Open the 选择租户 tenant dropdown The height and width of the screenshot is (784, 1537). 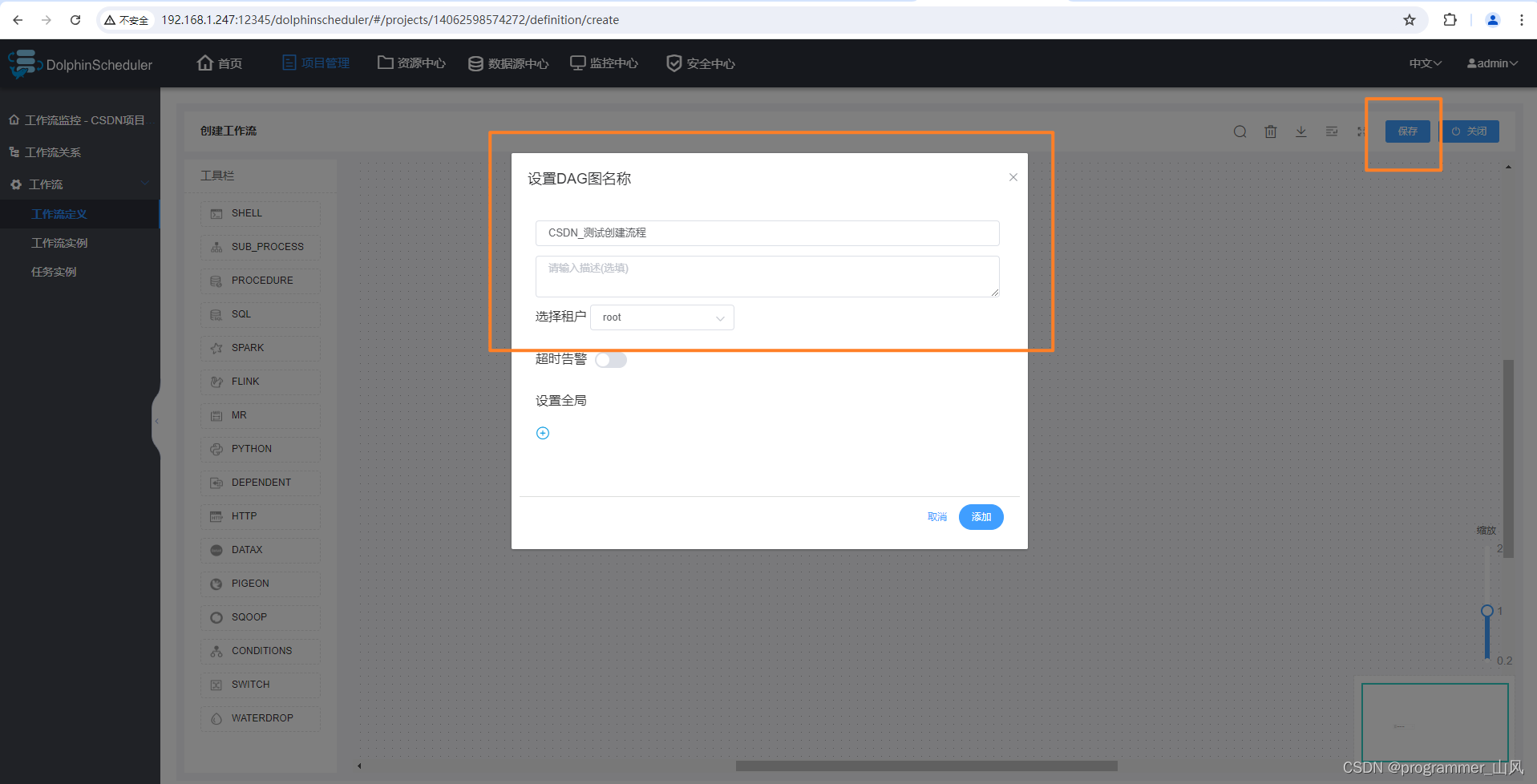click(662, 317)
